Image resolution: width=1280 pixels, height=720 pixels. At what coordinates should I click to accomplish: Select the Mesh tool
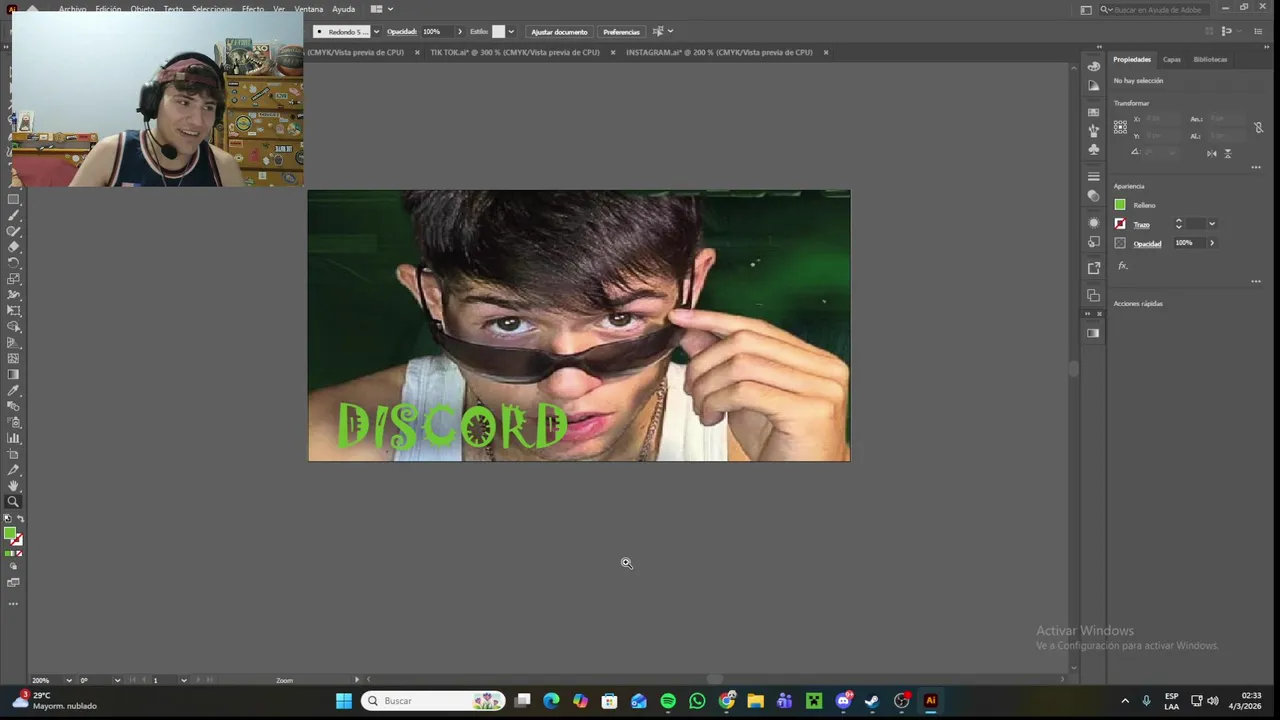(x=13, y=359)
